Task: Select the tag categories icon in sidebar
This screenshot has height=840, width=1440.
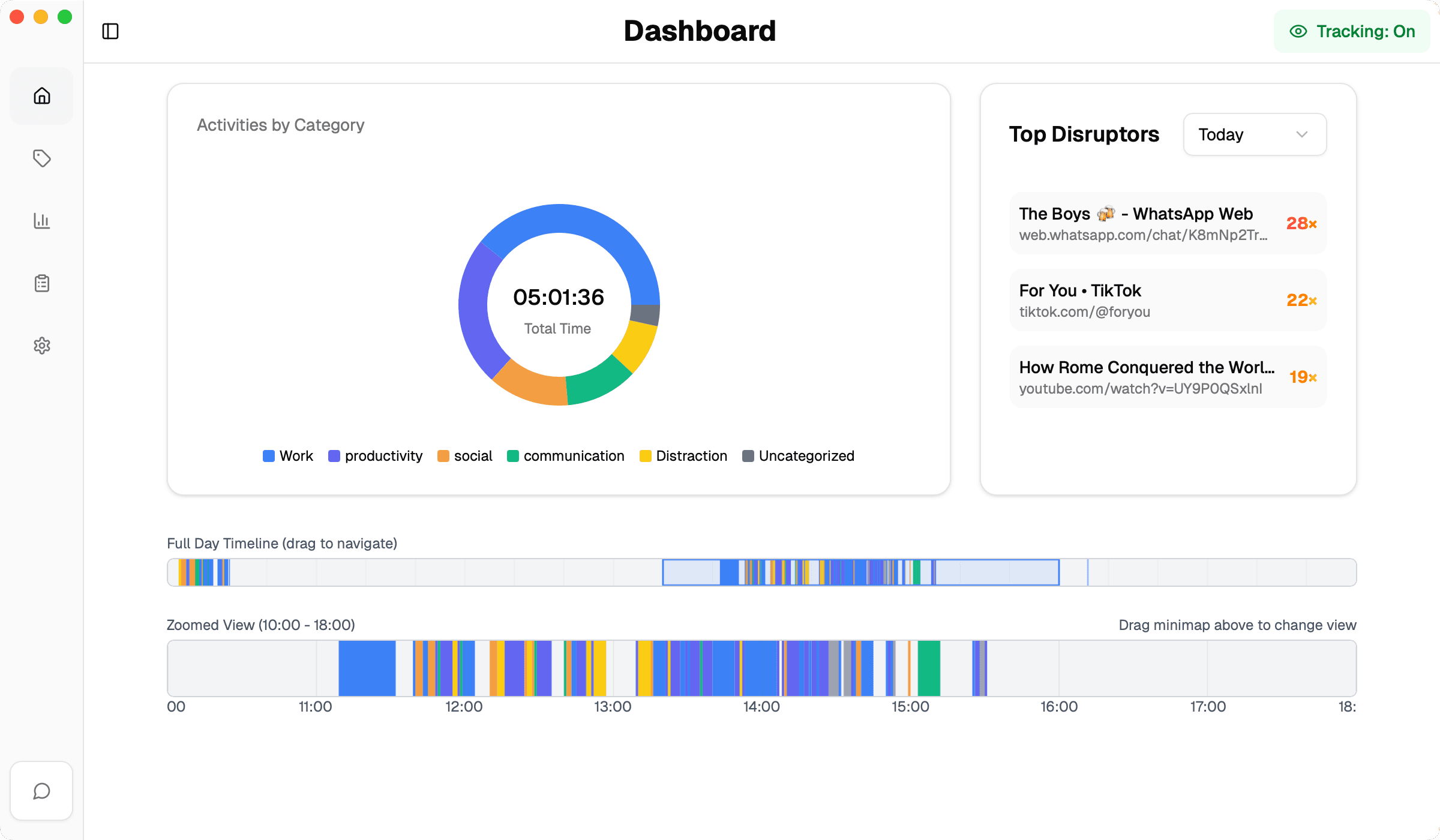Action: 41,158
